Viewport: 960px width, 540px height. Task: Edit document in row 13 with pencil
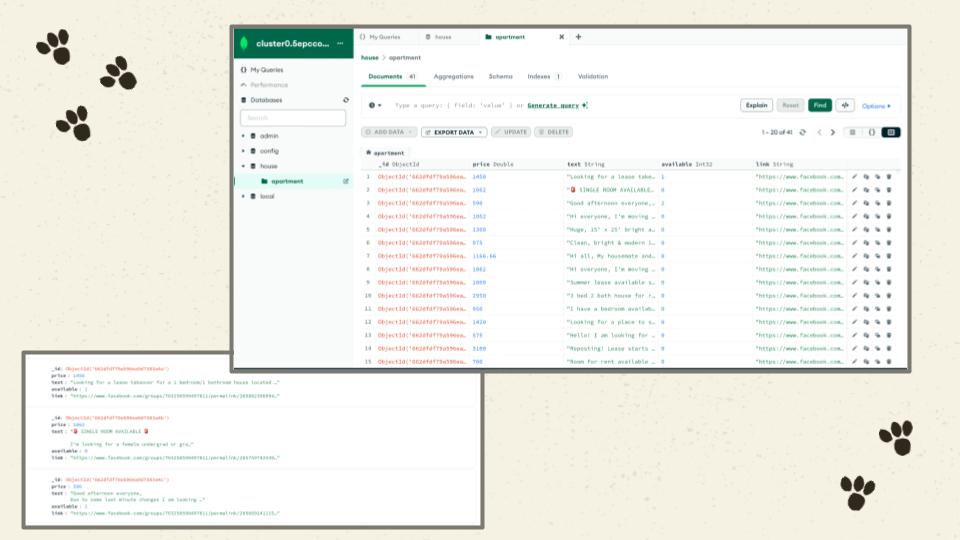(855, 336)
